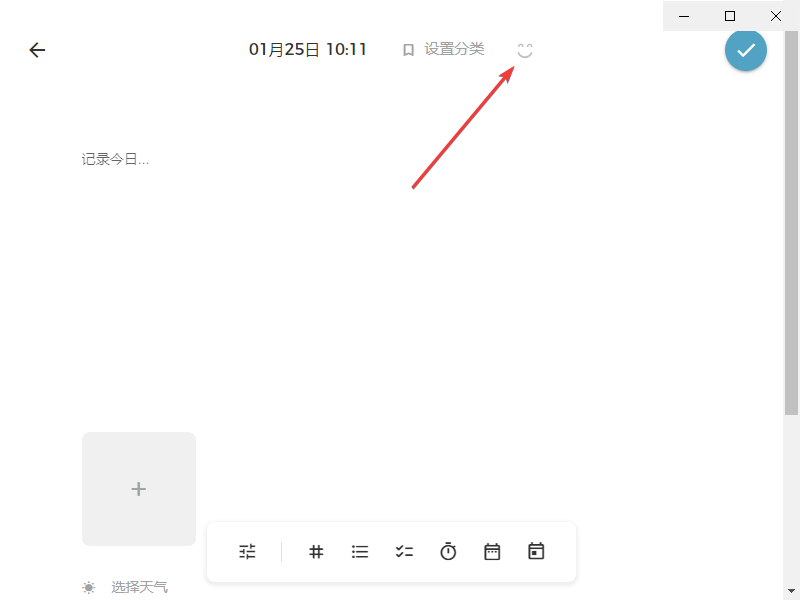Save the entry with the blue checkmark button
This screenshot has height=600, width=800.
(x=745, y=50)
